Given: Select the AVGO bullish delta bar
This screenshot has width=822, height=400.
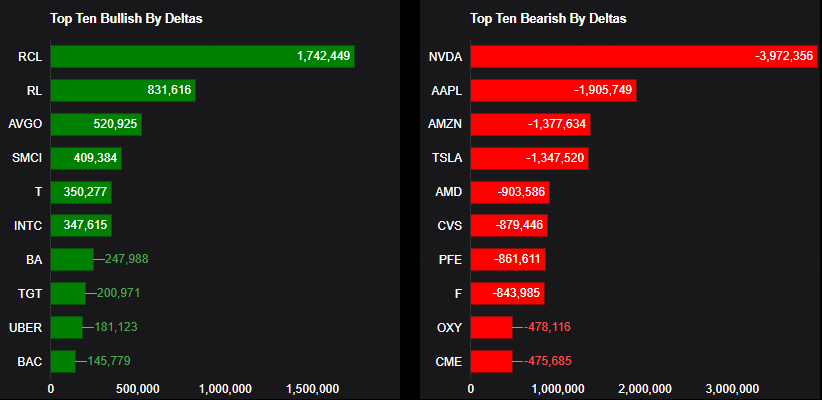Looking at the screenshot, I should pos(96,124).
